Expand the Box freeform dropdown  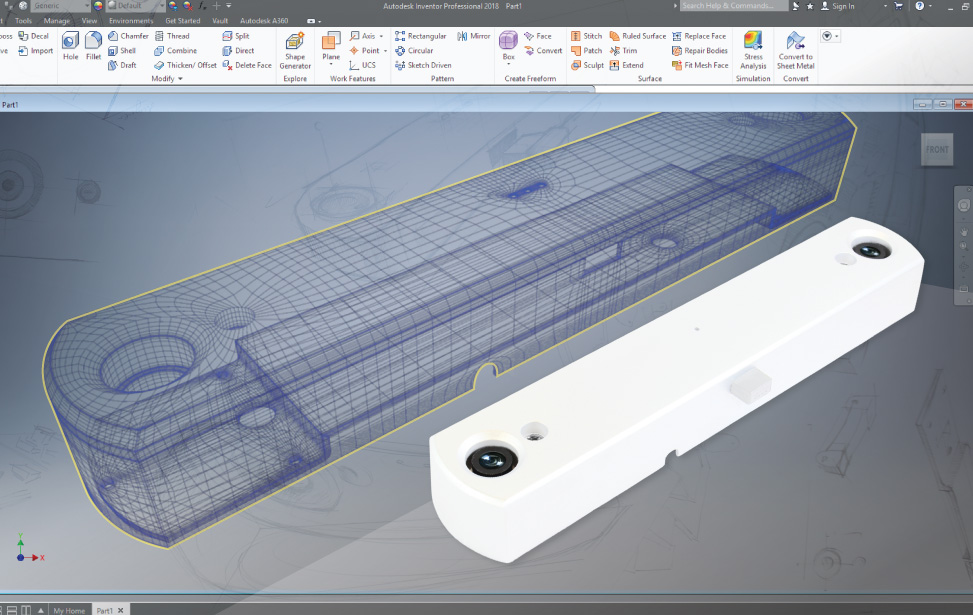508,66
